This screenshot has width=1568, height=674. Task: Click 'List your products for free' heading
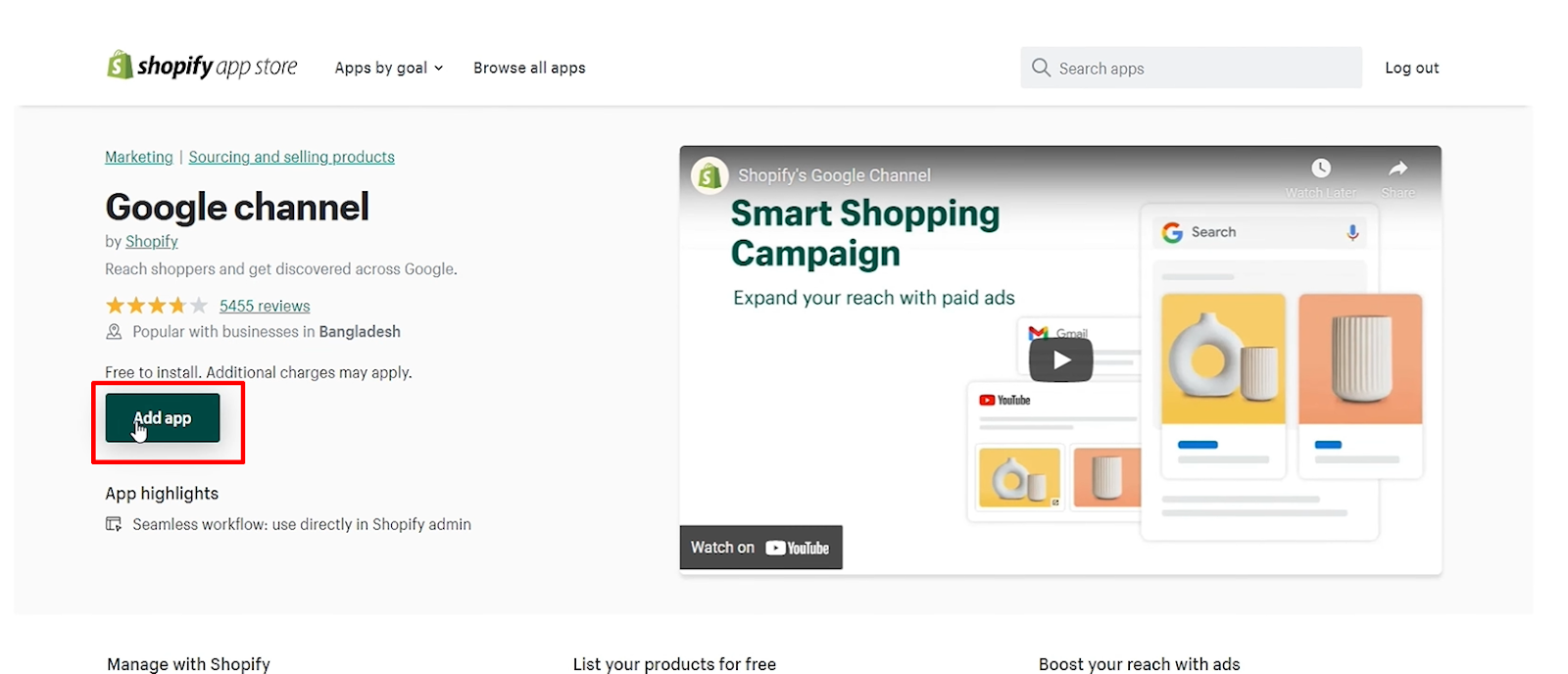point(674,663)
